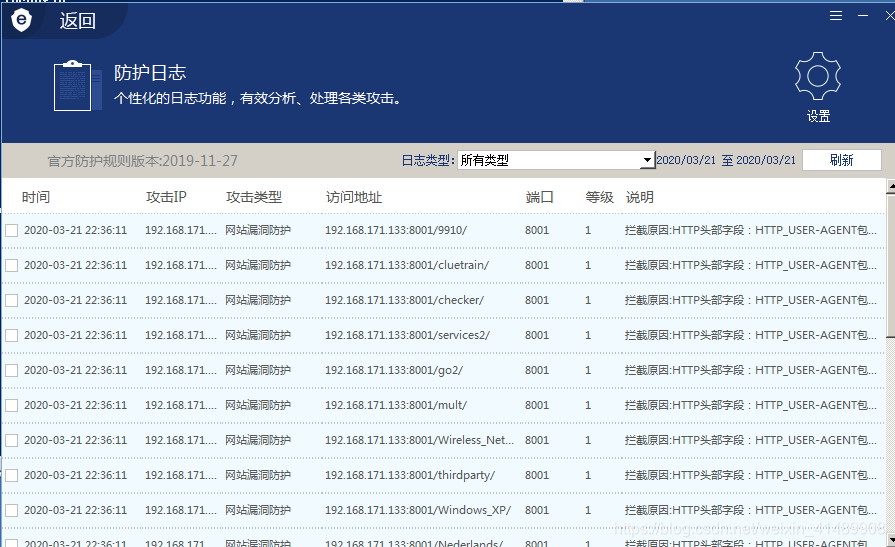895x547 pixels.
Task: Select address 192.168.171.133:8001/thirdparty/
Action: click(x=410, y=475)
